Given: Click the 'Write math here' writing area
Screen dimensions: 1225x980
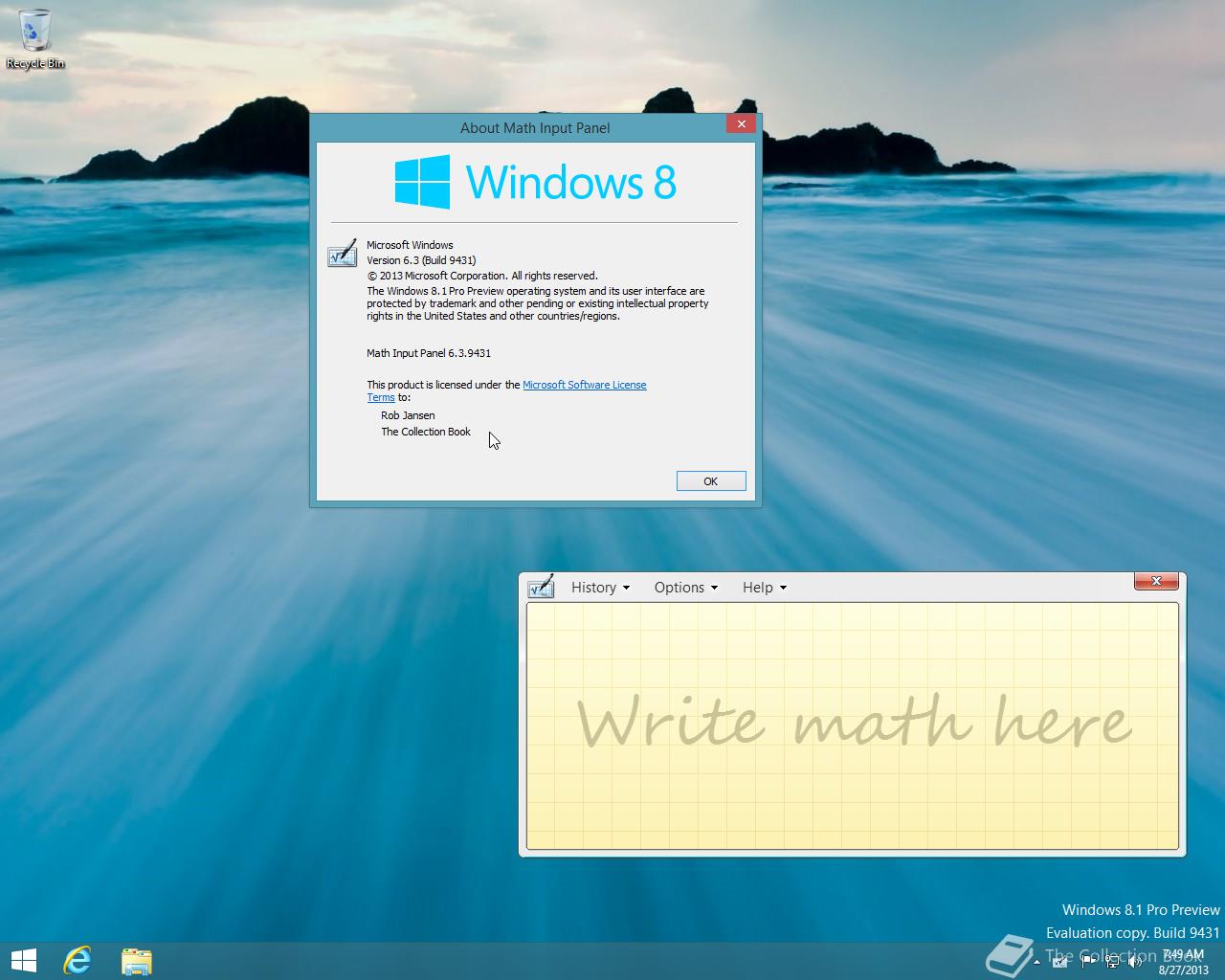Looking at the screenshot, I should (x=853, y=725).
